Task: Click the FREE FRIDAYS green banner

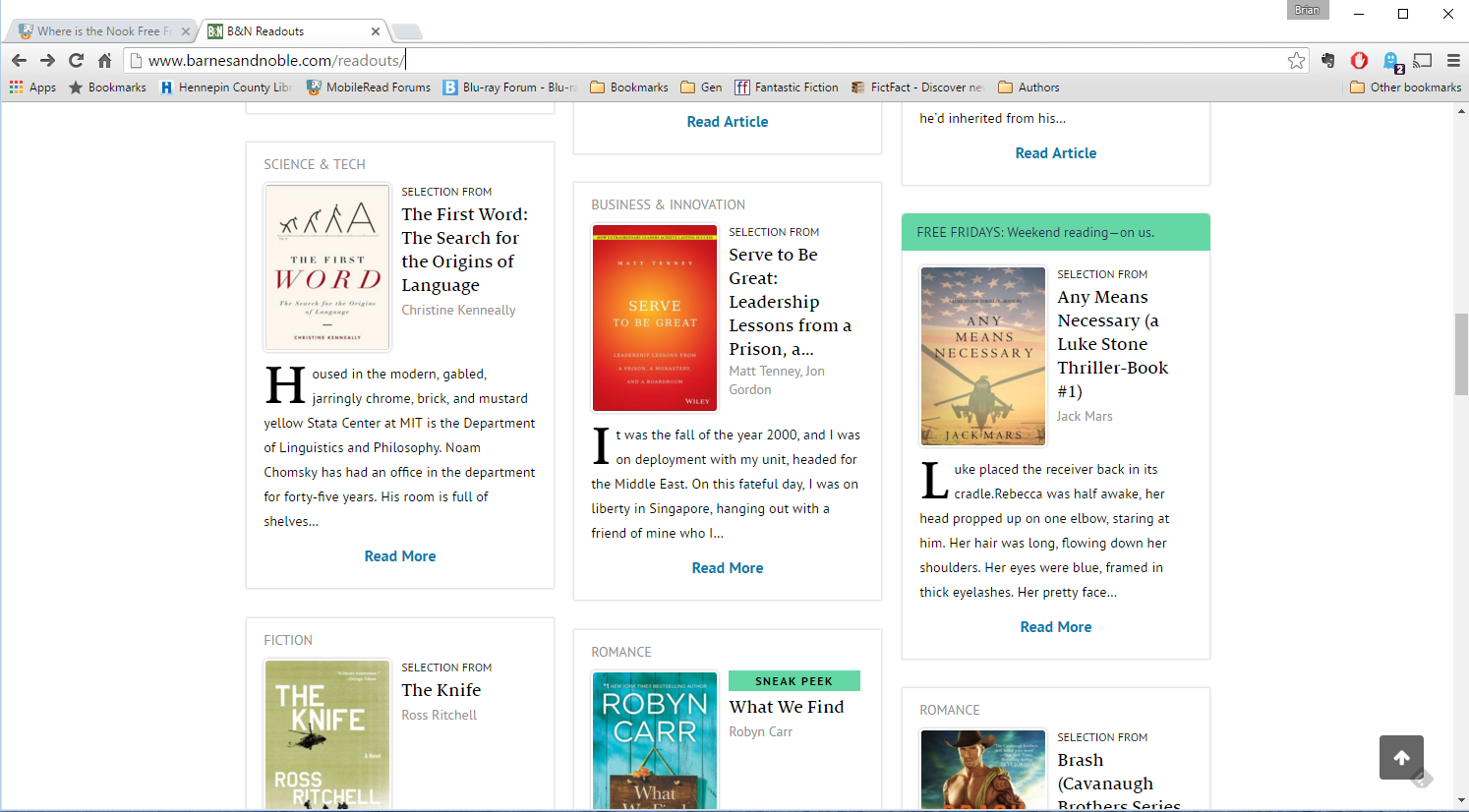Action: (x=1056, y=232)
